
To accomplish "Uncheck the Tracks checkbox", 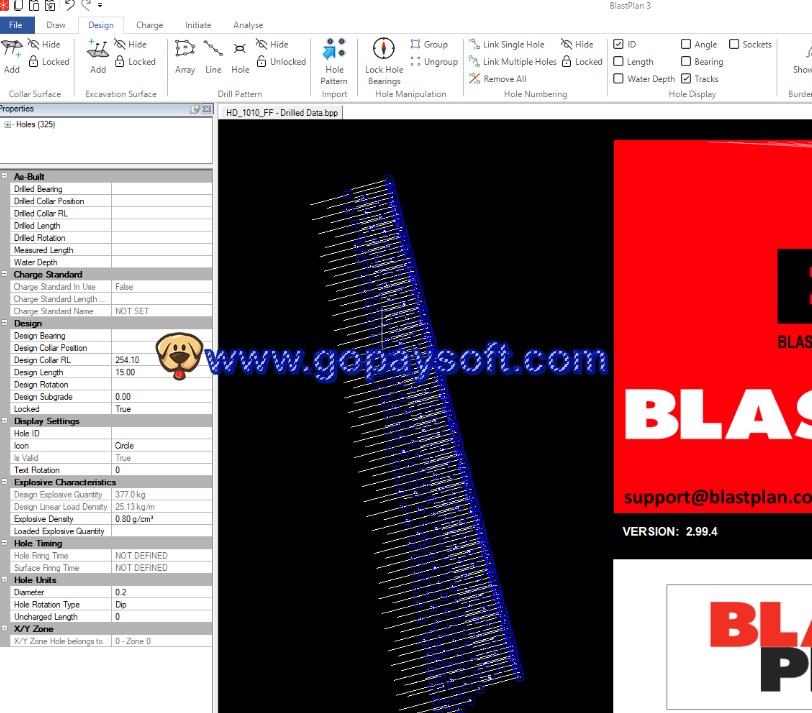I will (686, 79).
